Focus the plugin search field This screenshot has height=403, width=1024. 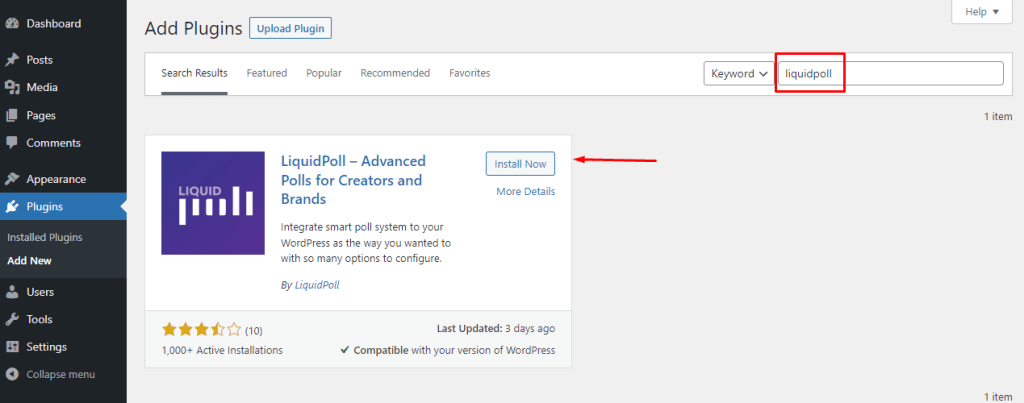890,73
